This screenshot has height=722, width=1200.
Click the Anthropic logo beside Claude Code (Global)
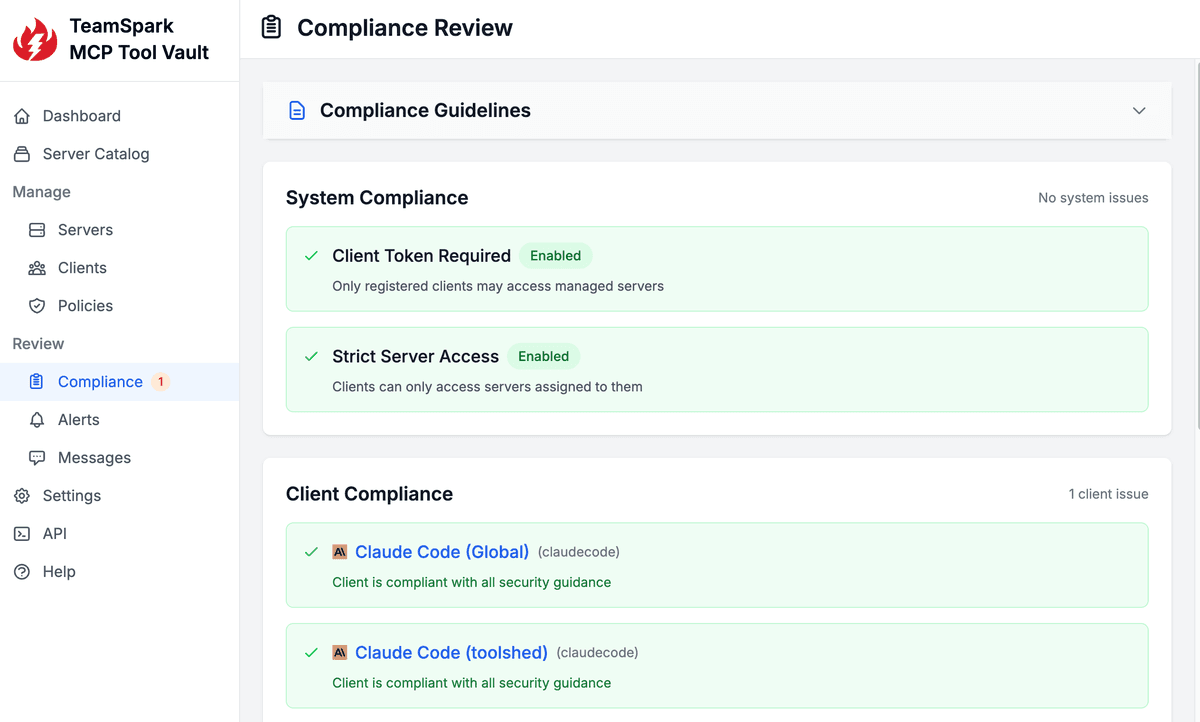pos(339,551)
